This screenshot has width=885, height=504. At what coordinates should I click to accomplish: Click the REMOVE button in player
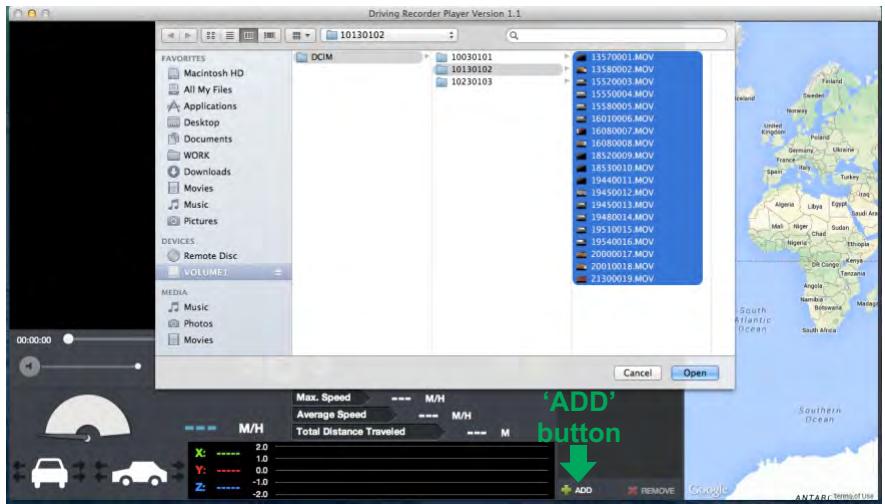651,491
